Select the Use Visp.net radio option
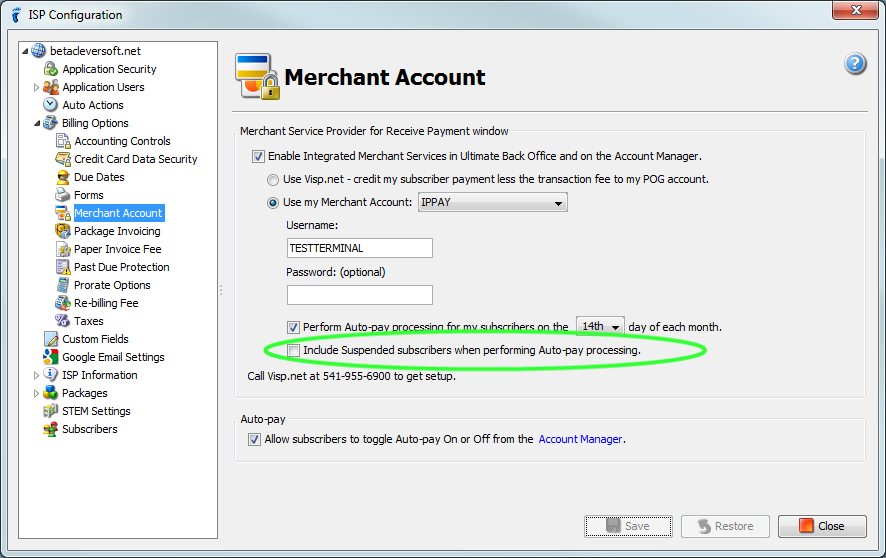 pyautogui.click(x=273, y=180)
